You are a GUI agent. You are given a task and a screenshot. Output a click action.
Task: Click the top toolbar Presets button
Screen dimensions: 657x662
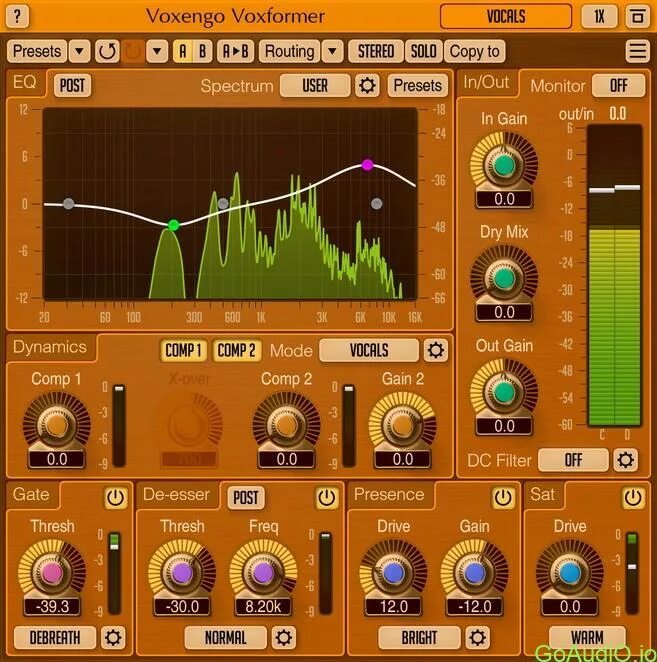click(37, 51)
